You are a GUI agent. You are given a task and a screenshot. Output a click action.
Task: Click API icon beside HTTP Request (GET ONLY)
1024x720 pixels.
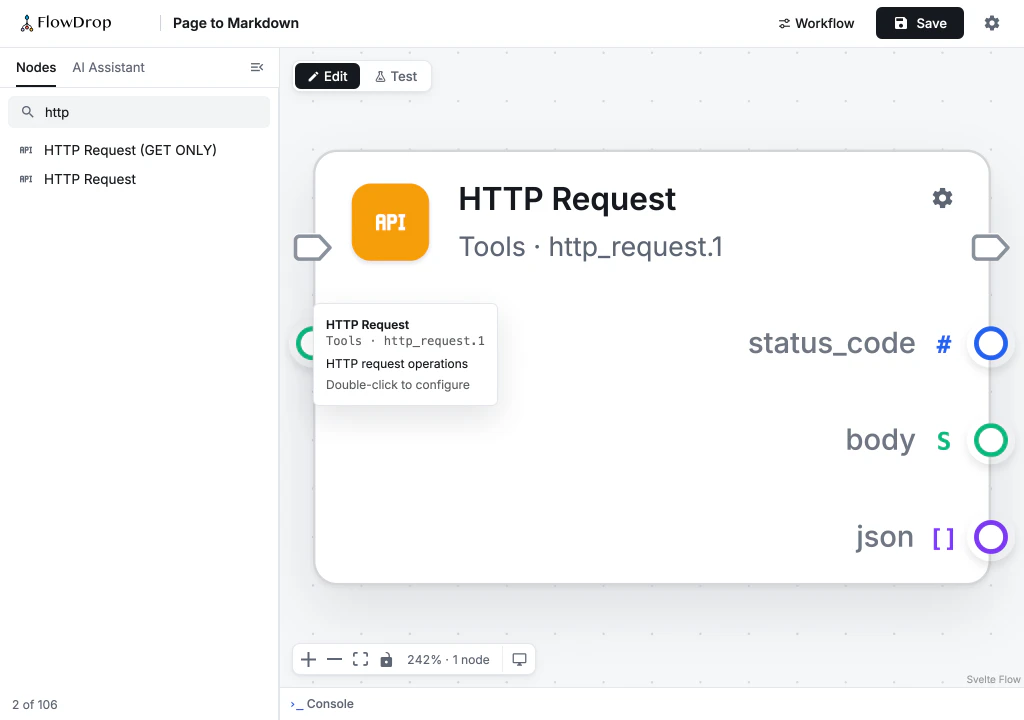(26, 150)
